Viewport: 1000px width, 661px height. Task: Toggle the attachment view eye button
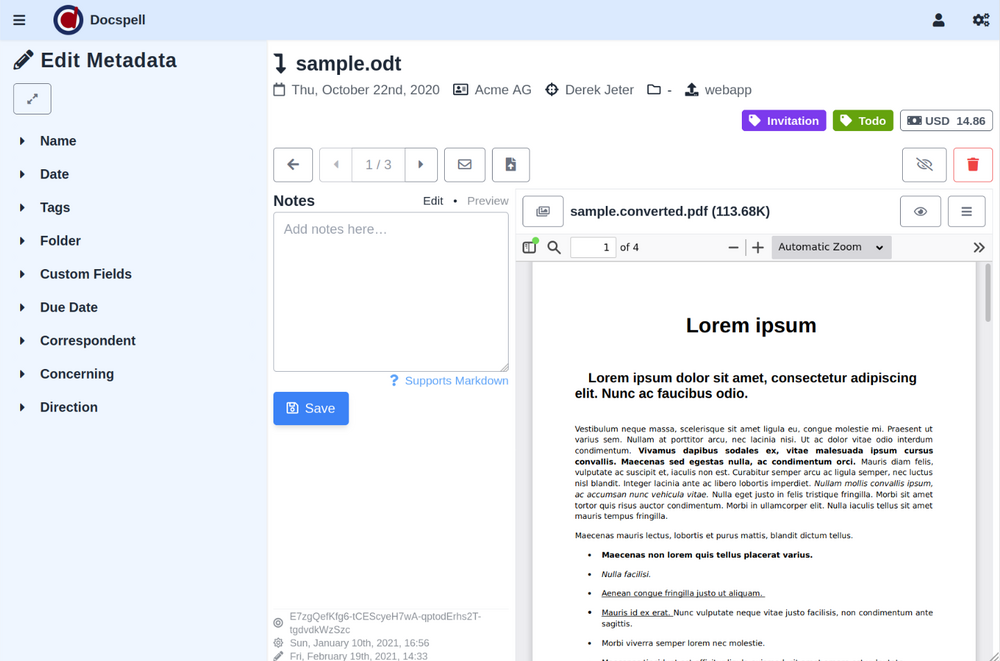(x=920, y=212)
